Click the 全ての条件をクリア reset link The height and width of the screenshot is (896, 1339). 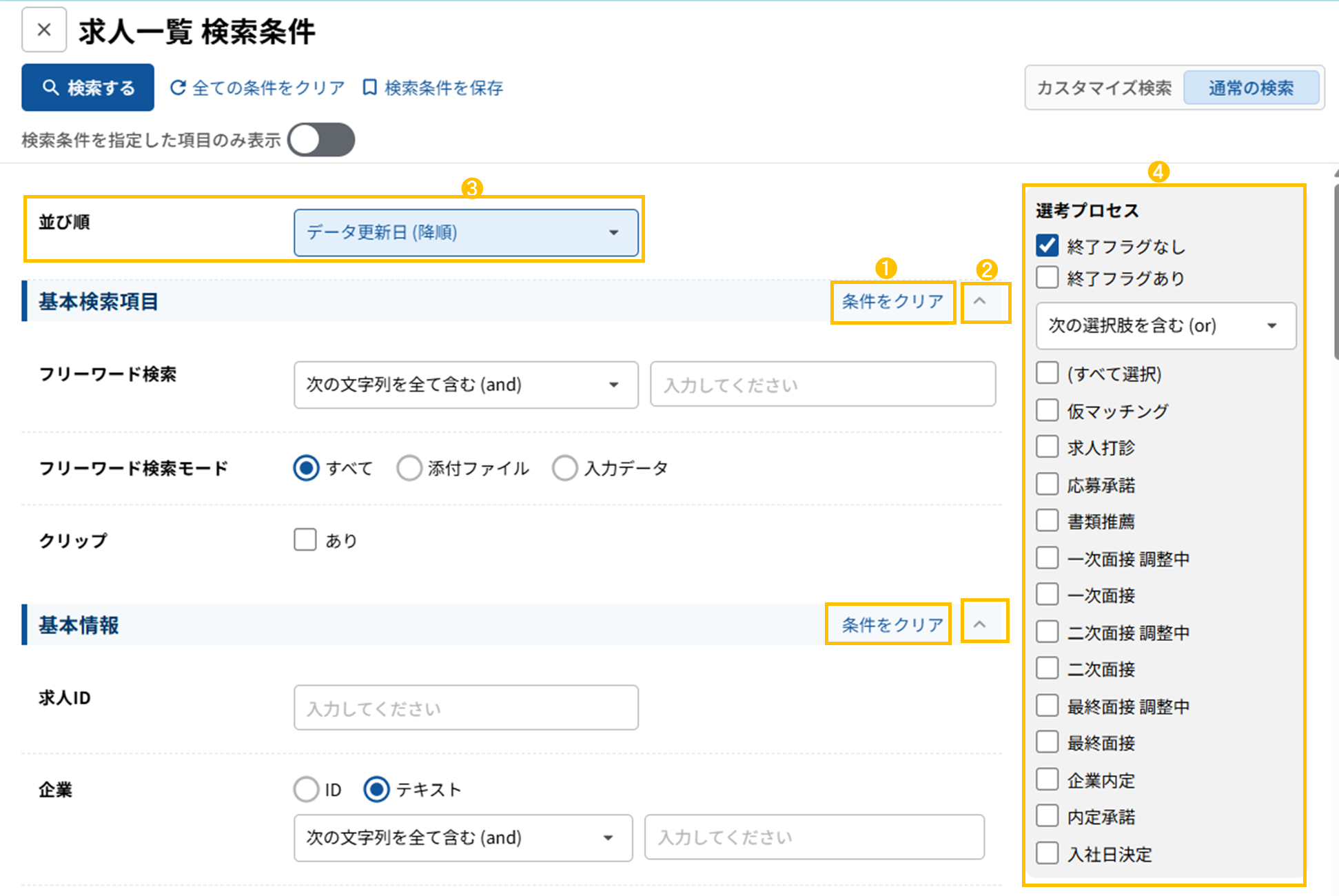258,88
